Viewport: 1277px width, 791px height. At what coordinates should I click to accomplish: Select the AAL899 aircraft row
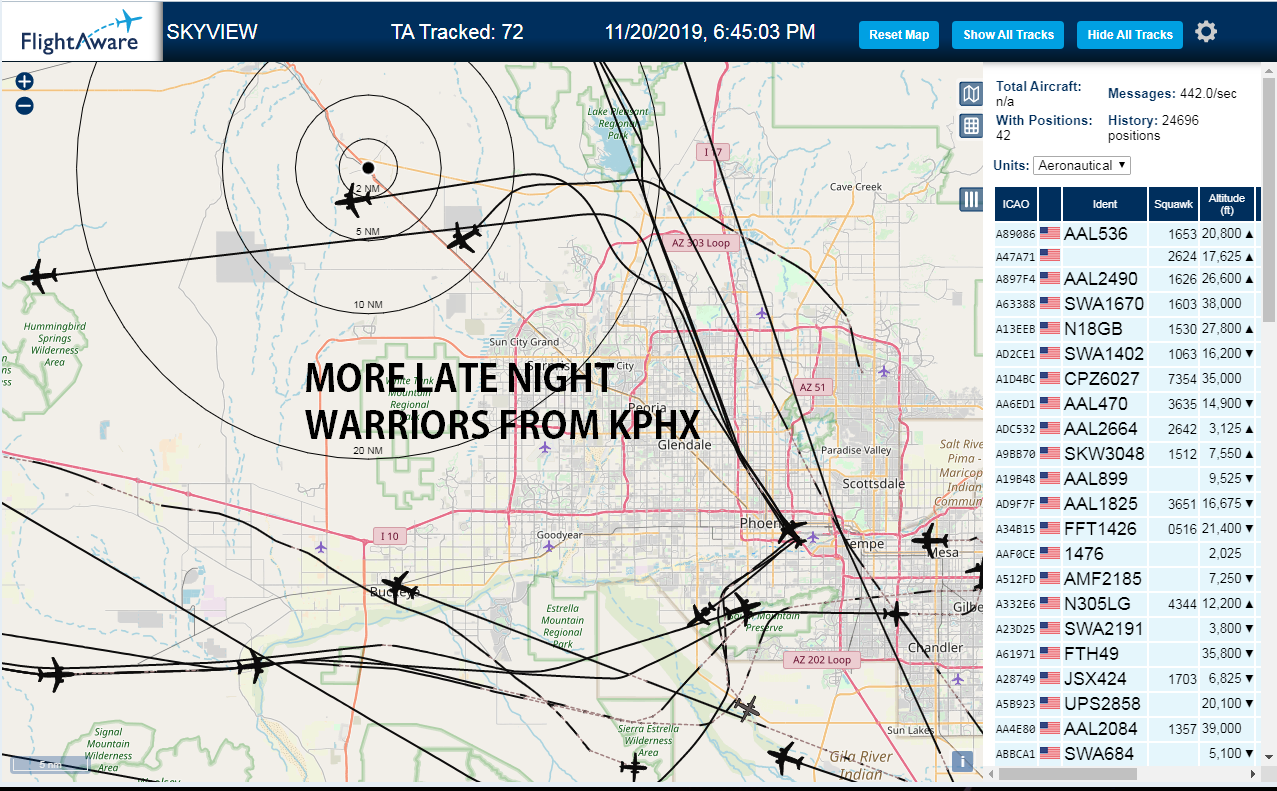click(1127, 479)
